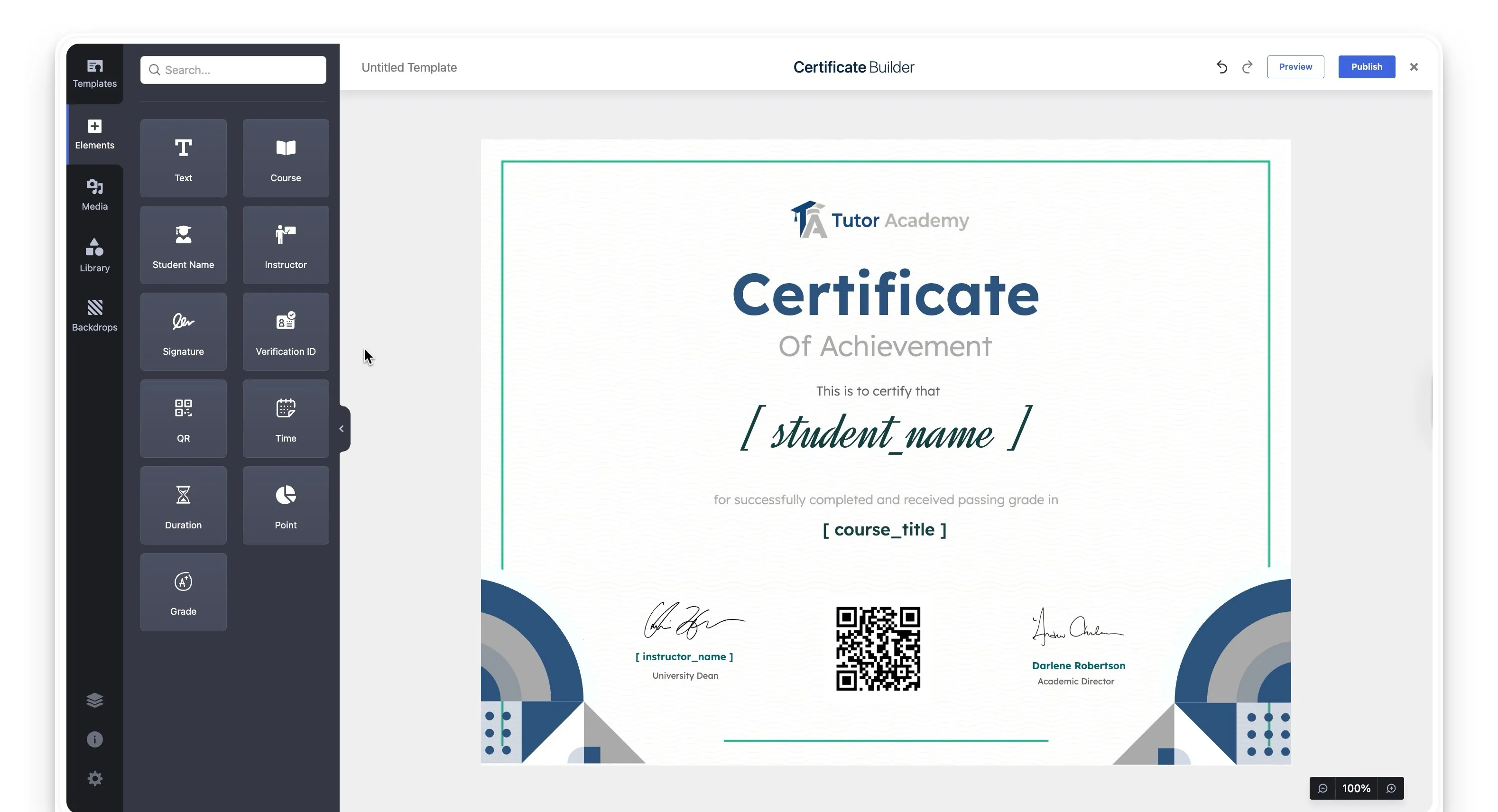Open the Backdrops tab
Image resolution: width=1498 pixels, height=812 pixels.
(95, 314)
